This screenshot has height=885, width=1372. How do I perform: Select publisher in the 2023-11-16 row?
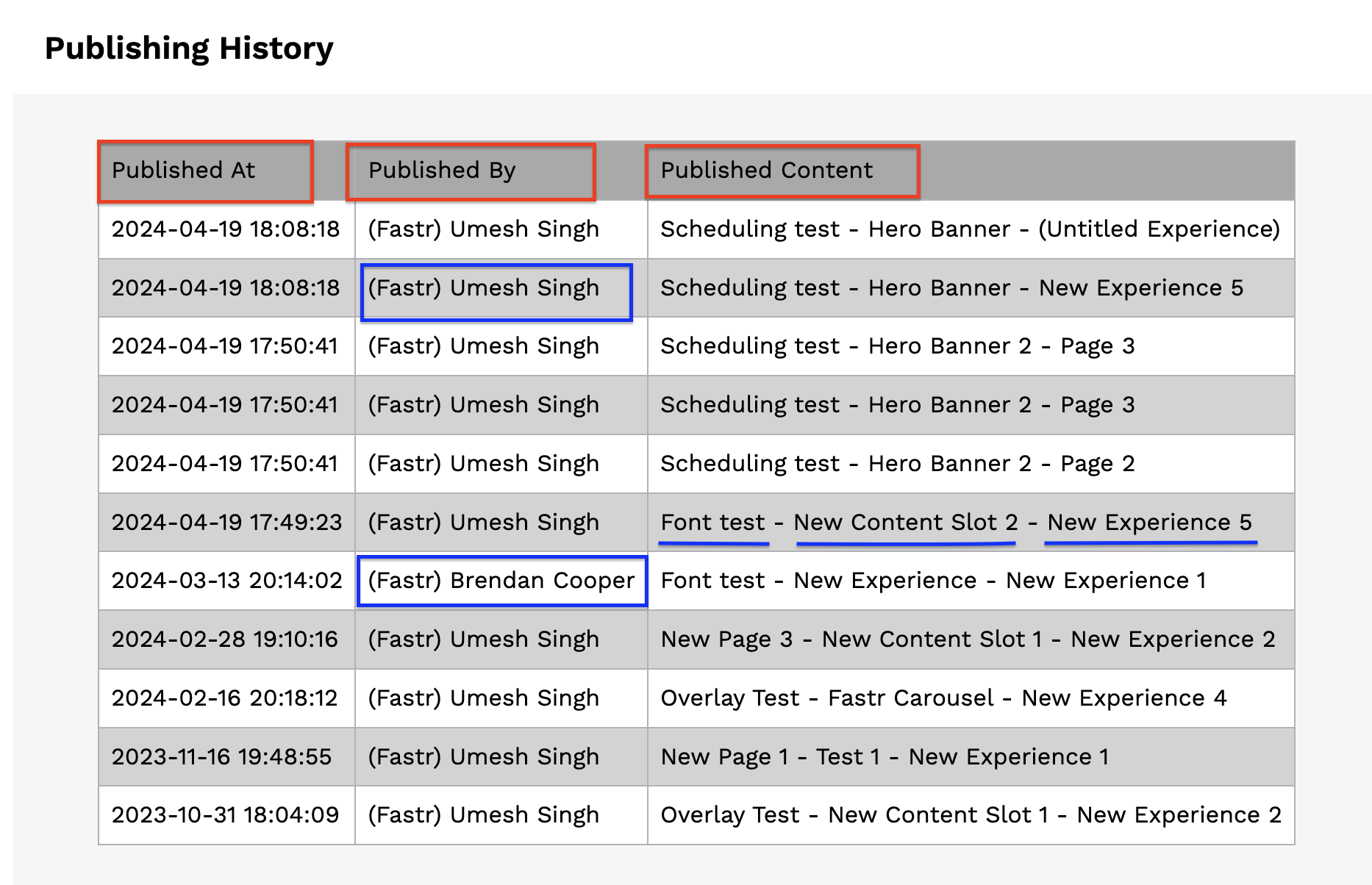(x=484, y=756)
